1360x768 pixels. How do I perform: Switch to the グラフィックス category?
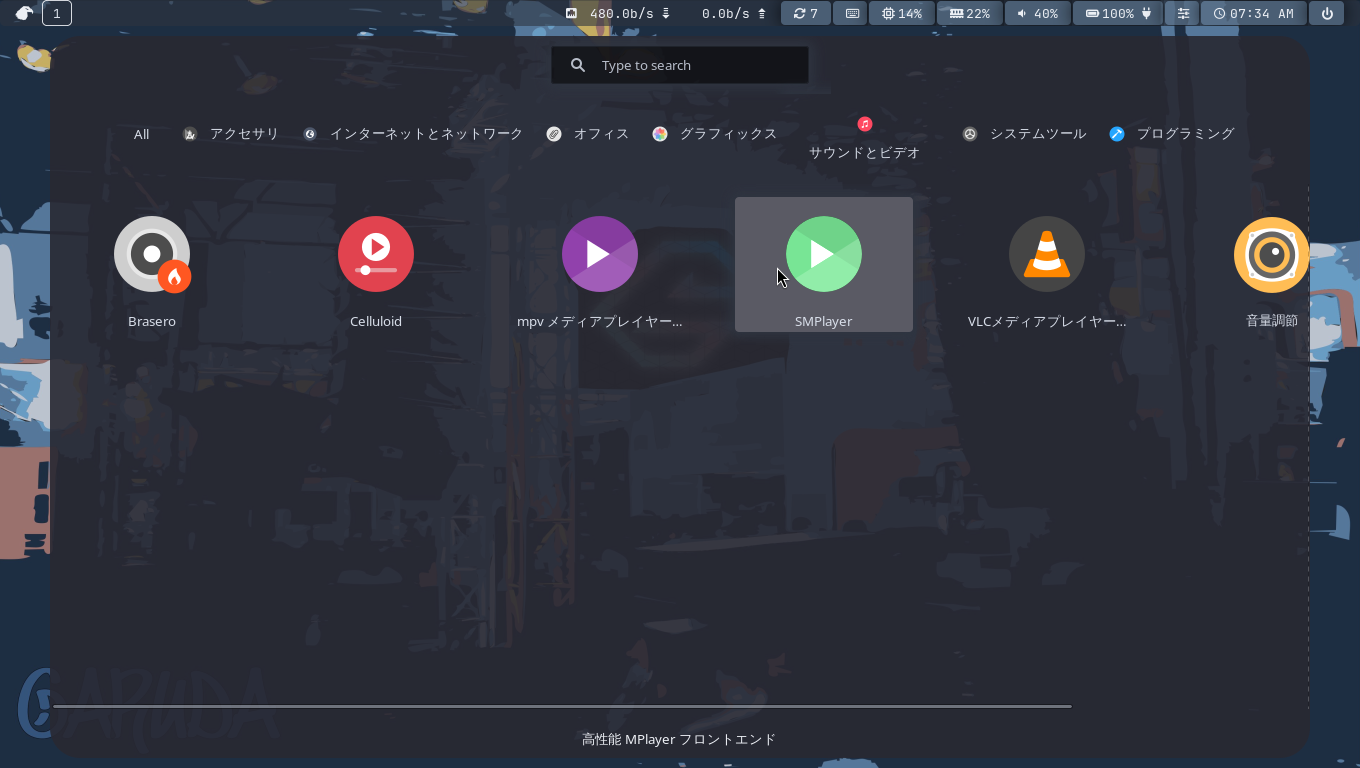coord(714,134)
